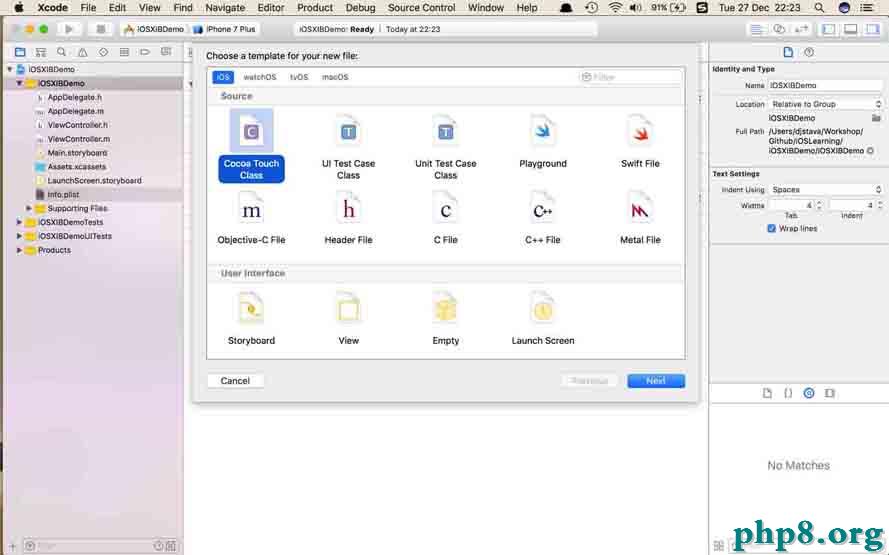Select the Header File template icon
889x555 pixels.
[x=348, y=210]
